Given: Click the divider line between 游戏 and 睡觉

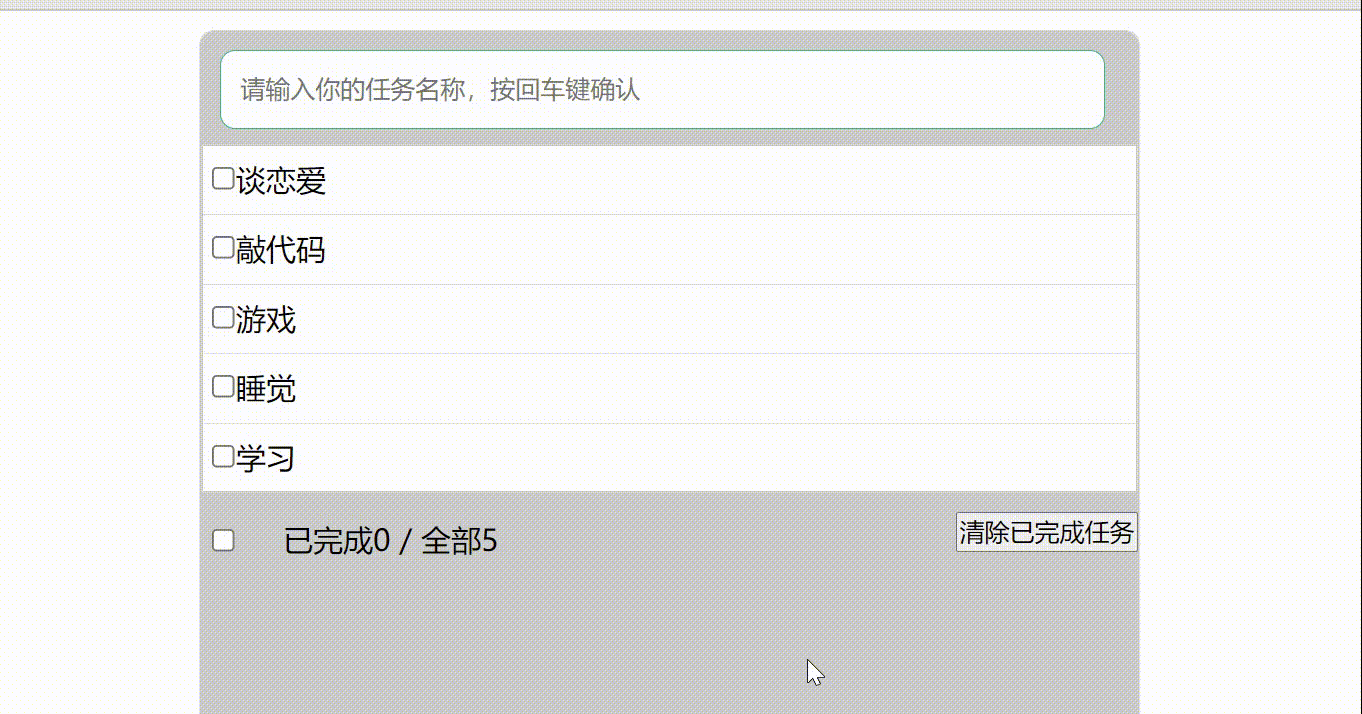Looking at the screenshot, I should coord(670,353).
